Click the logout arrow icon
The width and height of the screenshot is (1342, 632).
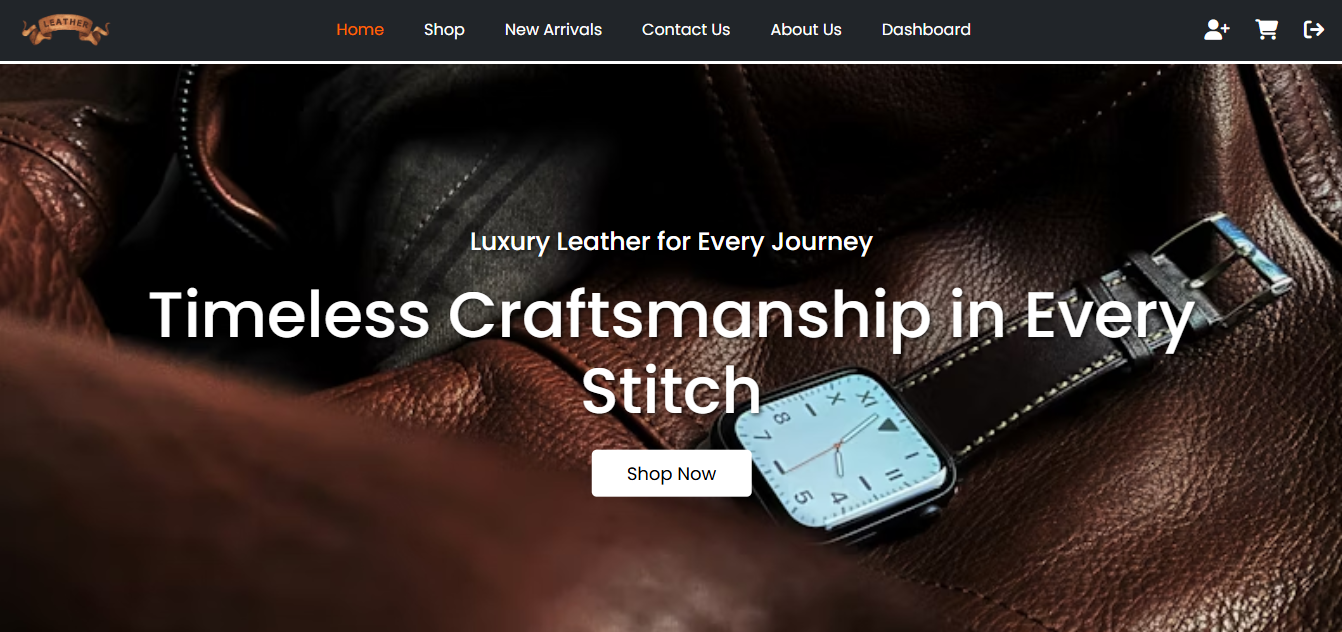[x=1314, y=30]
